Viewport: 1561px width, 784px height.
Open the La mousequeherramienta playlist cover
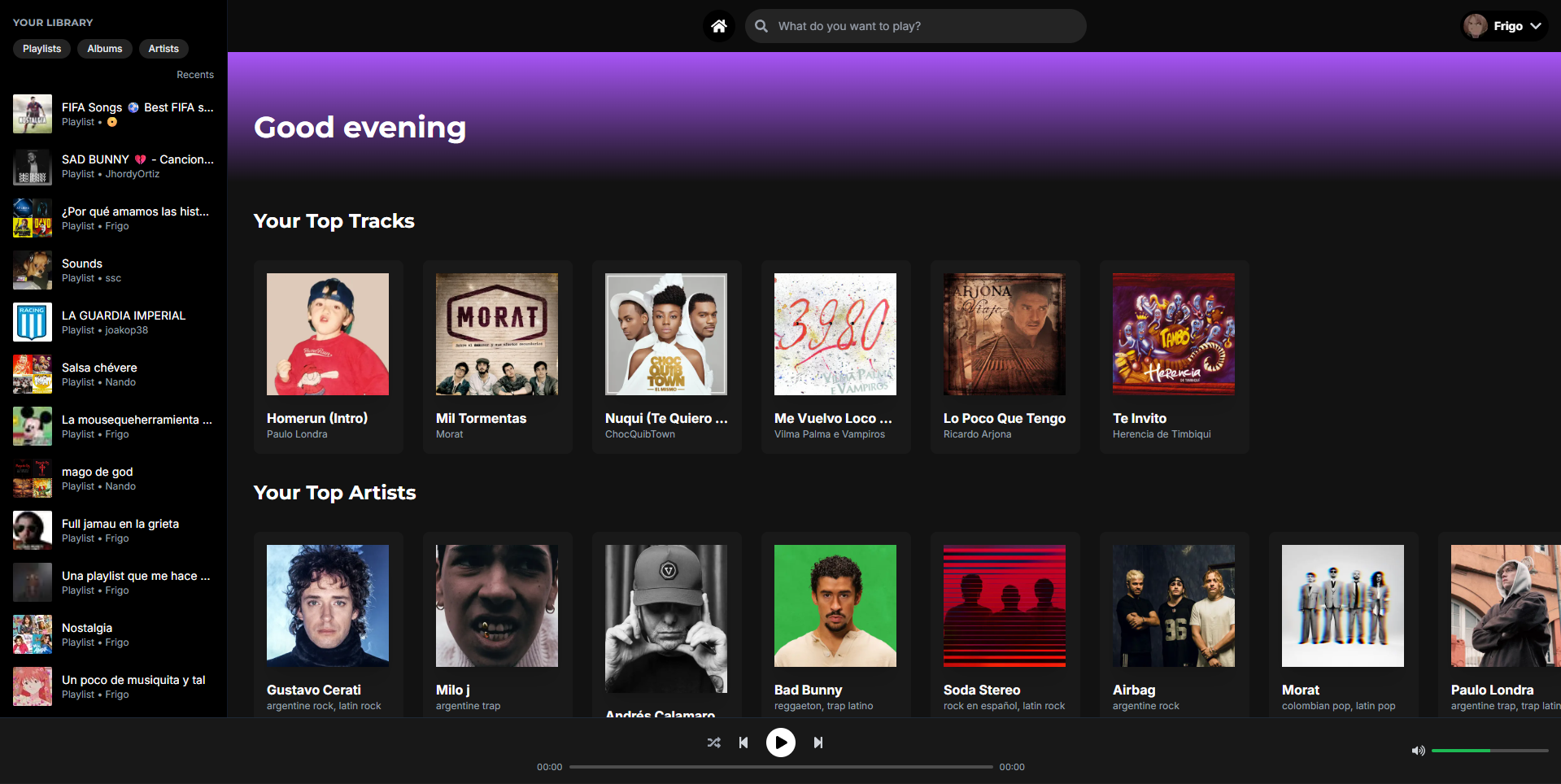[33, 426]
